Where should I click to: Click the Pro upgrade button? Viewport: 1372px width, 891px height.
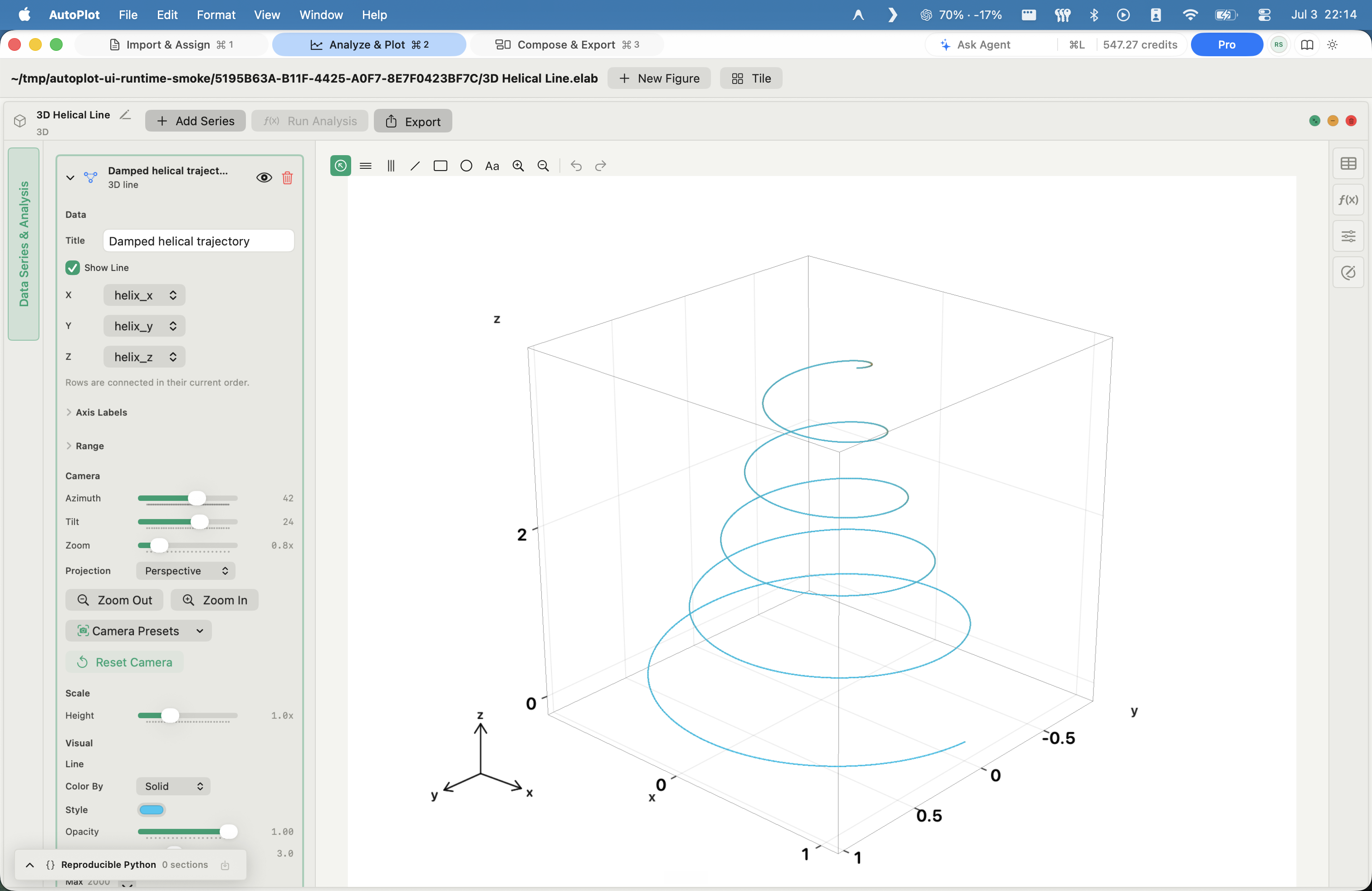click(x=1227, y=45)
